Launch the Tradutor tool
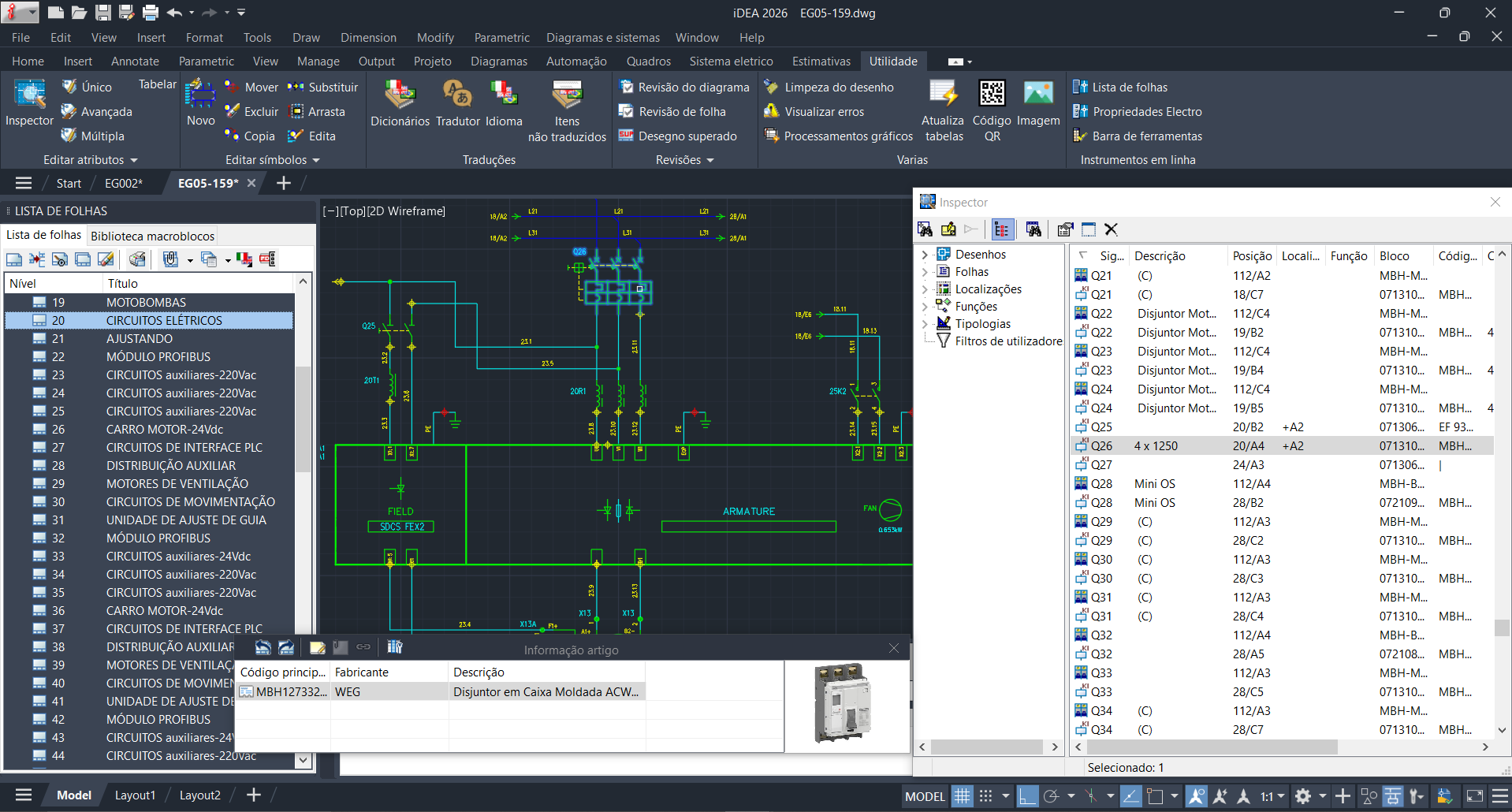 tap(457, 106)
